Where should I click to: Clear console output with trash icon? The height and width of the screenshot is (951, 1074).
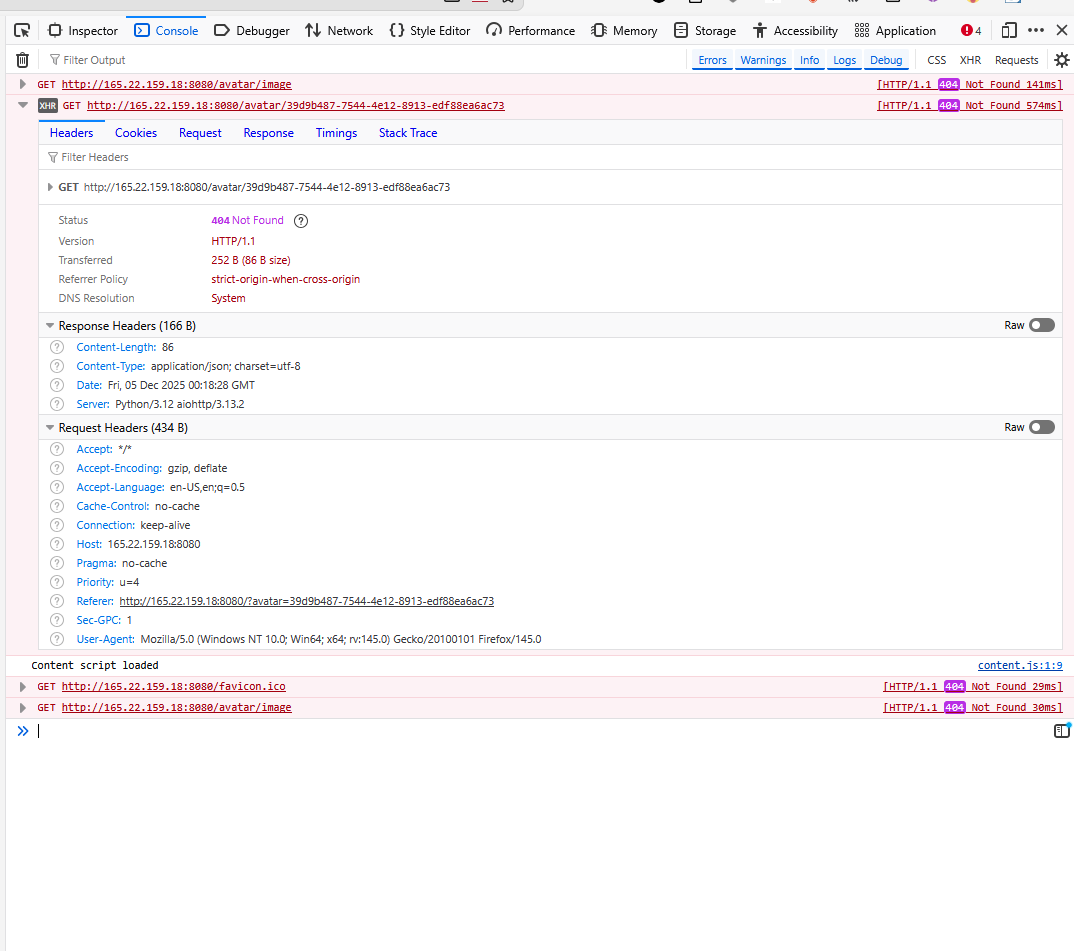(x=22, y=60)
